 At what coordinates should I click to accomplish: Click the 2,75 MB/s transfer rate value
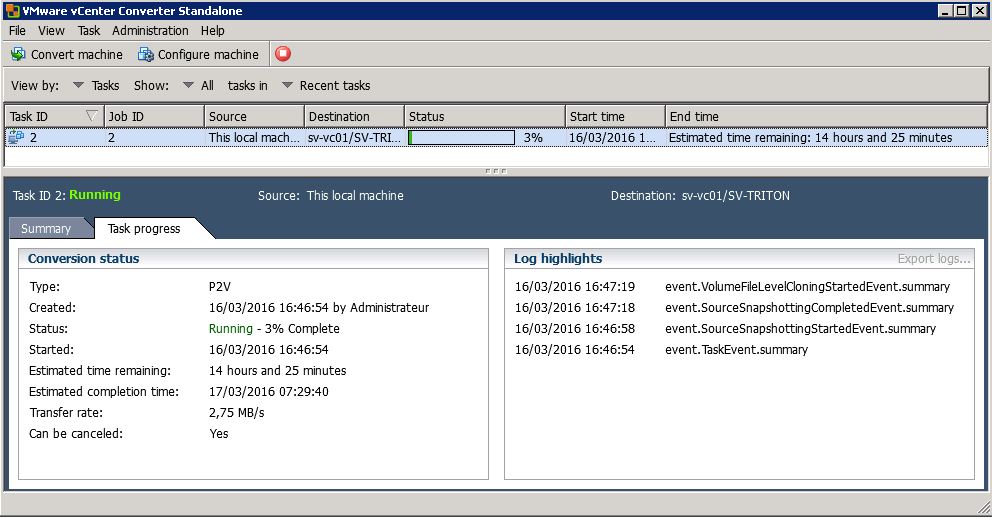(237, 413)
